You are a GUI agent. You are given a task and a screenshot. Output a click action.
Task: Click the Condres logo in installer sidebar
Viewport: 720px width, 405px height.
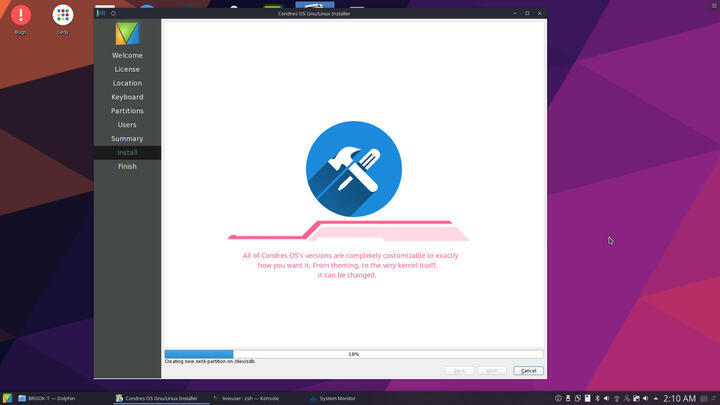127,34
